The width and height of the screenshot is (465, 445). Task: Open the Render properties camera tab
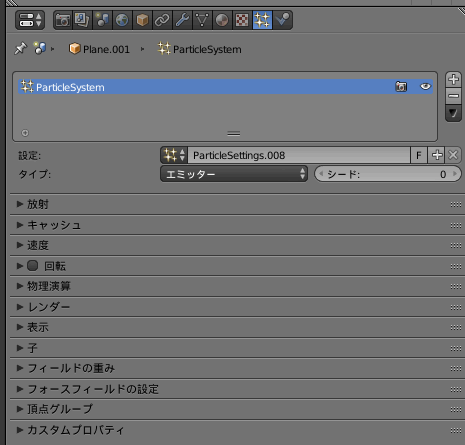pos(63,20)
